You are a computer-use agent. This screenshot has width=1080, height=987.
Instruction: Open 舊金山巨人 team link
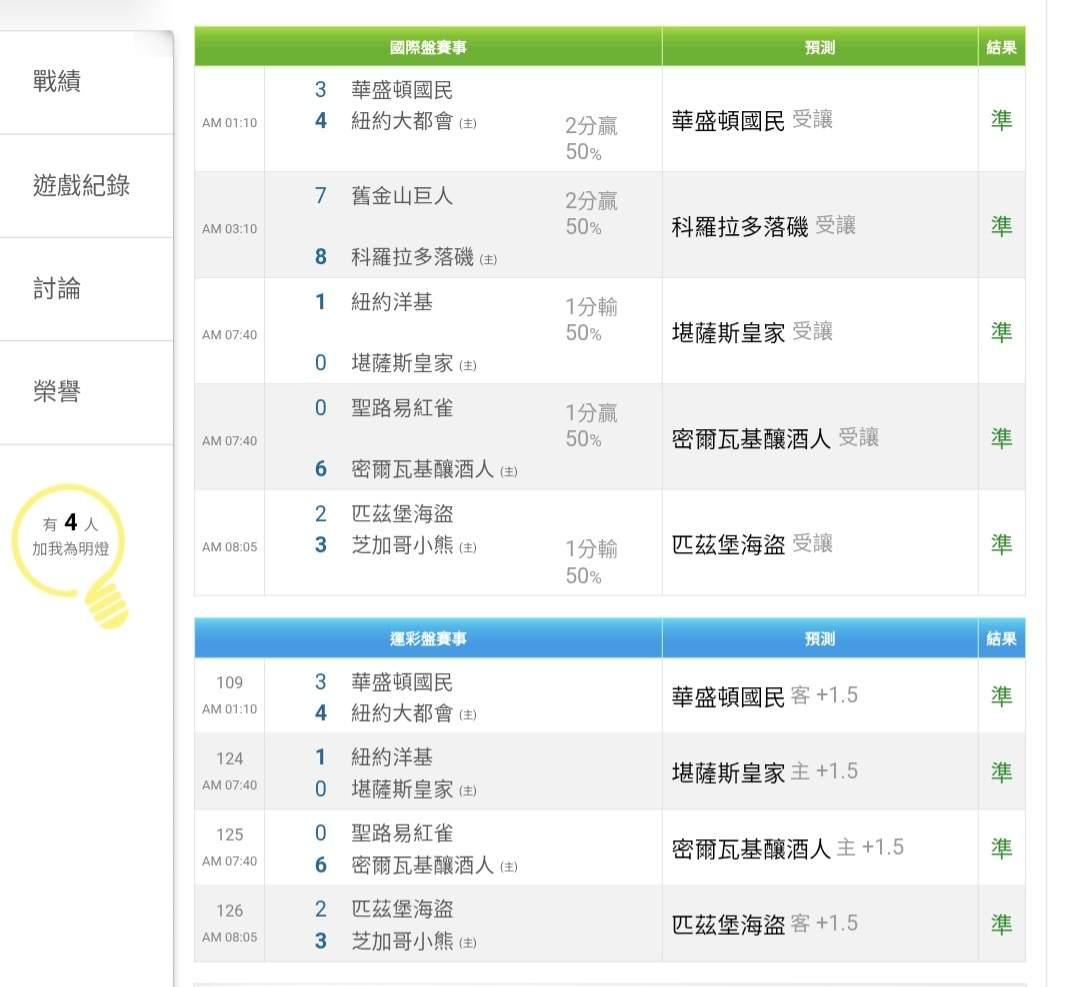[402, 196]
